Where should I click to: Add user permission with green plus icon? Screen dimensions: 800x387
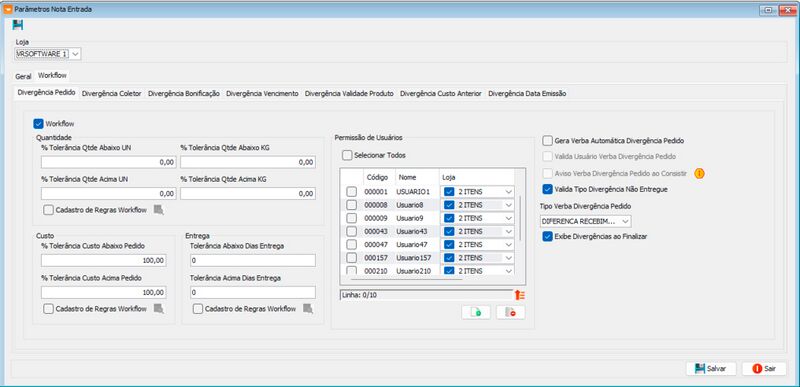pyautogui.click(x=476, y=313)
